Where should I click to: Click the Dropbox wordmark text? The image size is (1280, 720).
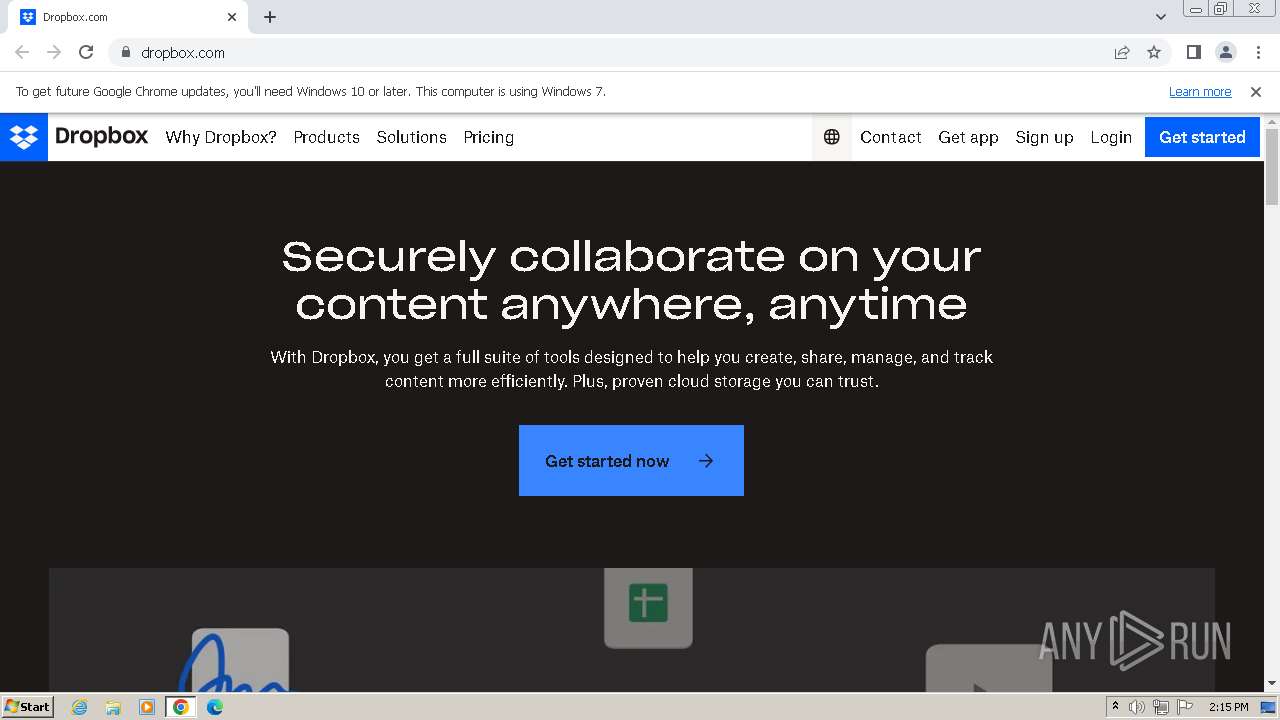click(x=102, y=136)
